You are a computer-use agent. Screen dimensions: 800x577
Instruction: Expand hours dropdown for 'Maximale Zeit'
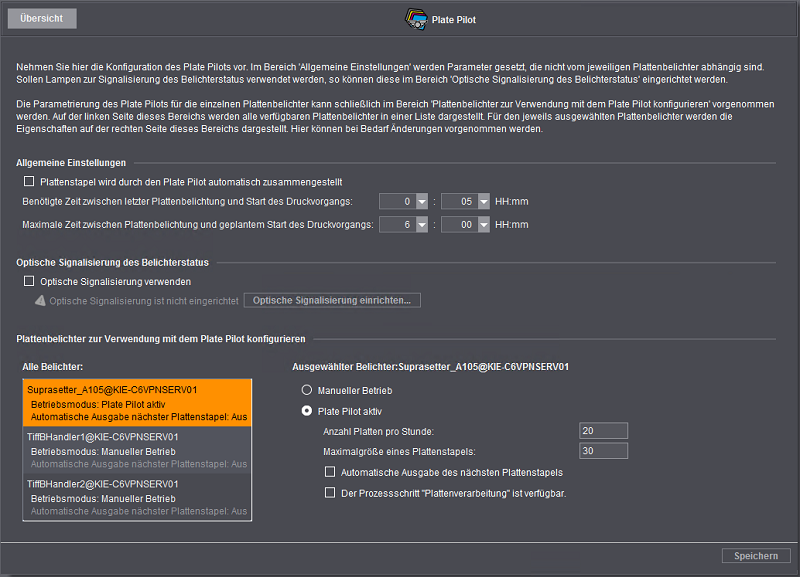click(x=422, y=225)
